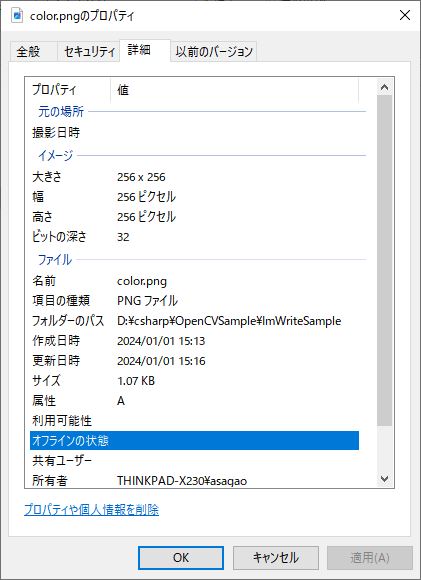Screen dimensions: 421x580
Task: Select the 詳細 tab
Action: [139, 50]
